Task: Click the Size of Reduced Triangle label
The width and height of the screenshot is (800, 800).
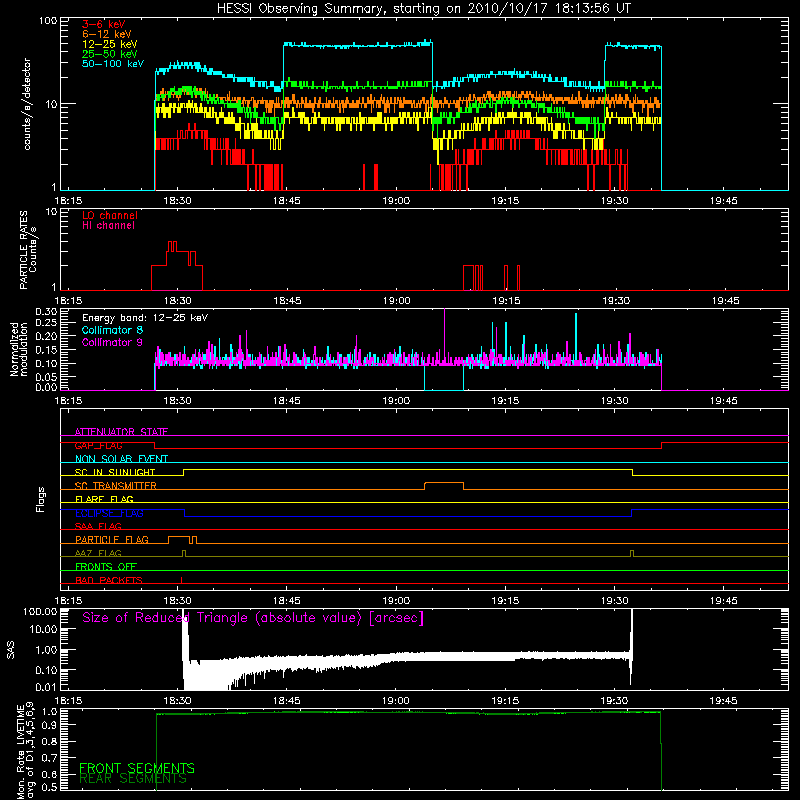Action: [x=253, y=618]
